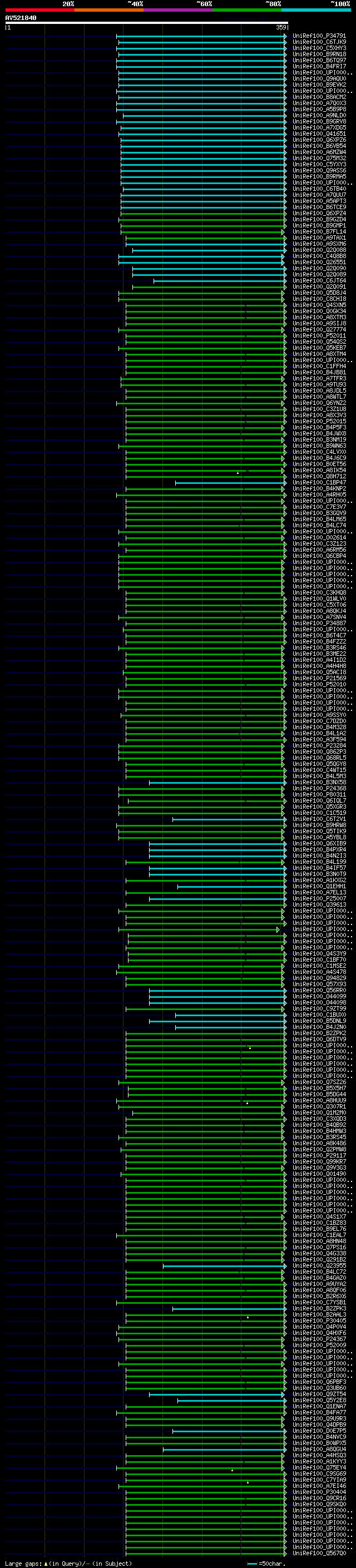Viewport: 356px width, 1568px height.
Task: Select hit label UniRef100_C1FFH4
Action: pos(319,367)
